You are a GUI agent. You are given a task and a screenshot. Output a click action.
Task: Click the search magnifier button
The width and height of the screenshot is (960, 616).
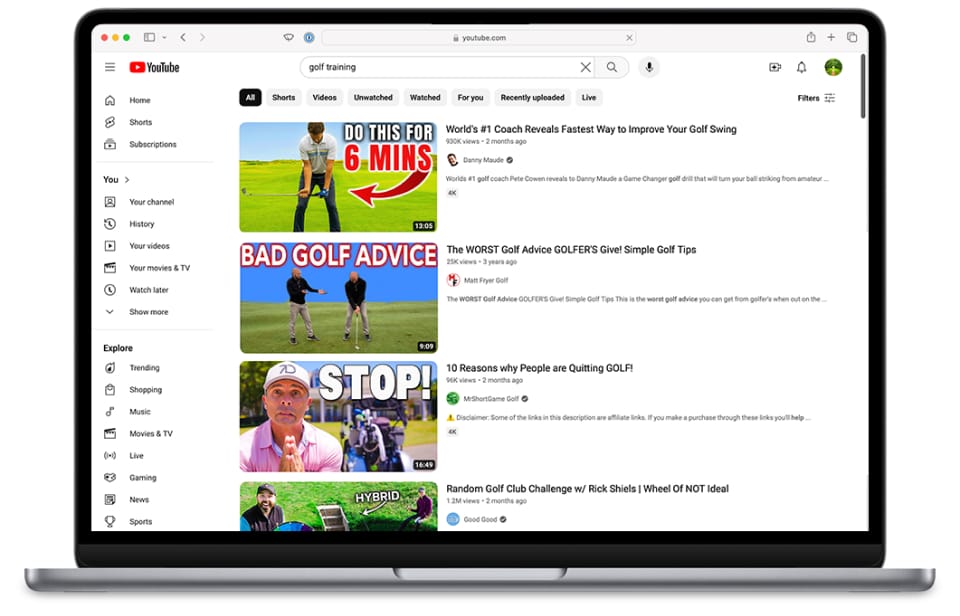612,67
